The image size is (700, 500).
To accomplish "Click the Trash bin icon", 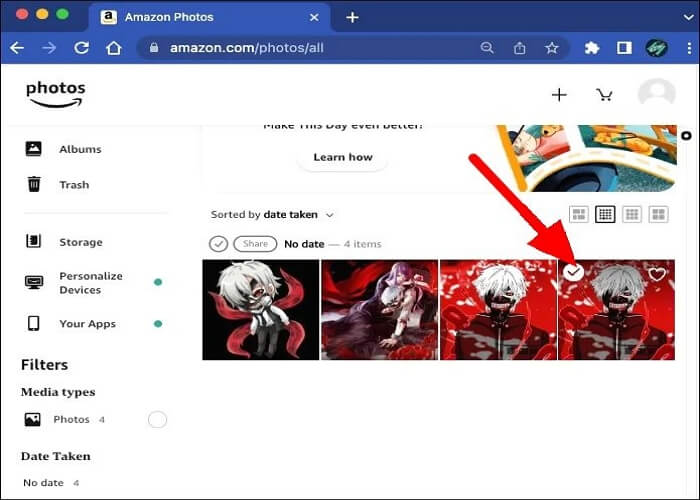I will 34,184.
